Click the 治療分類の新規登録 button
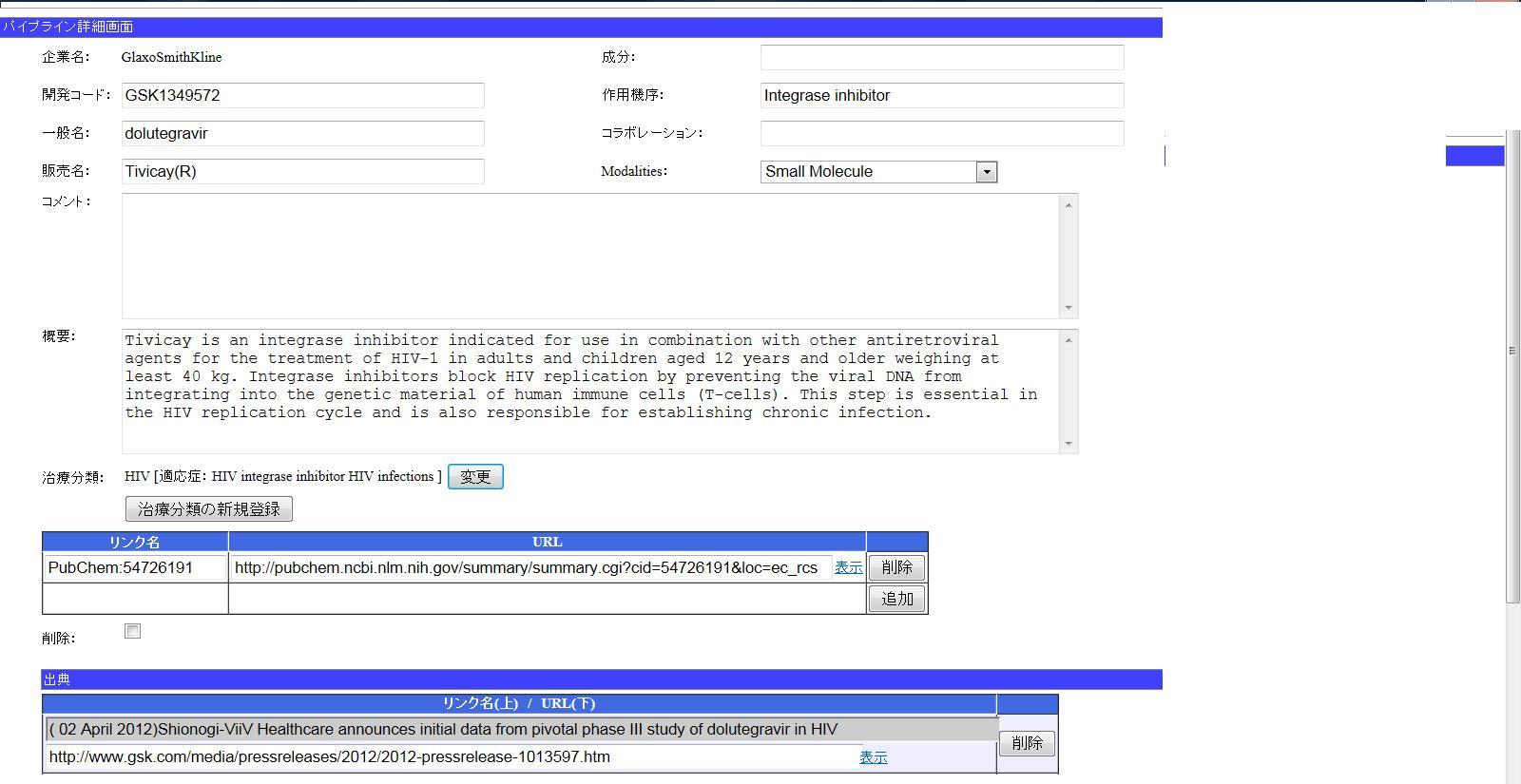 pos(209,509)
